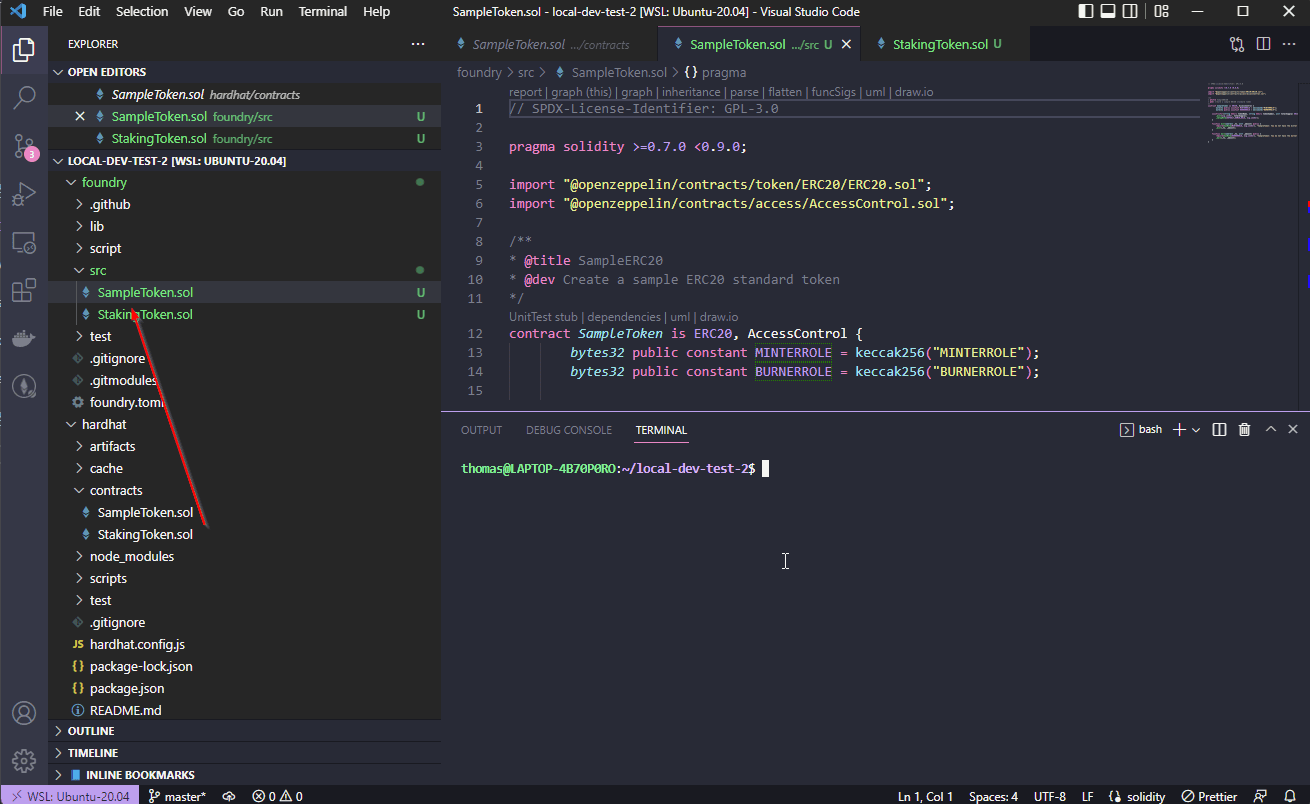Open the File menu
Viewport: 1310px width, 804px height.
click(53, 12)
